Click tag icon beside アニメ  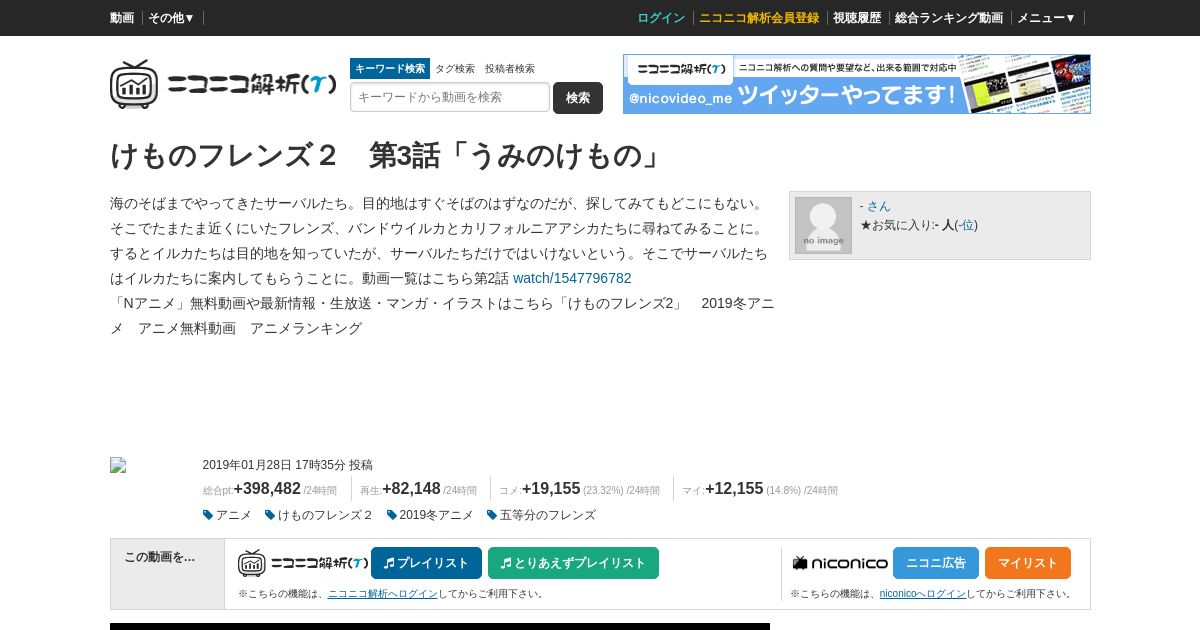pyautogui.click(x=208, y=515)
